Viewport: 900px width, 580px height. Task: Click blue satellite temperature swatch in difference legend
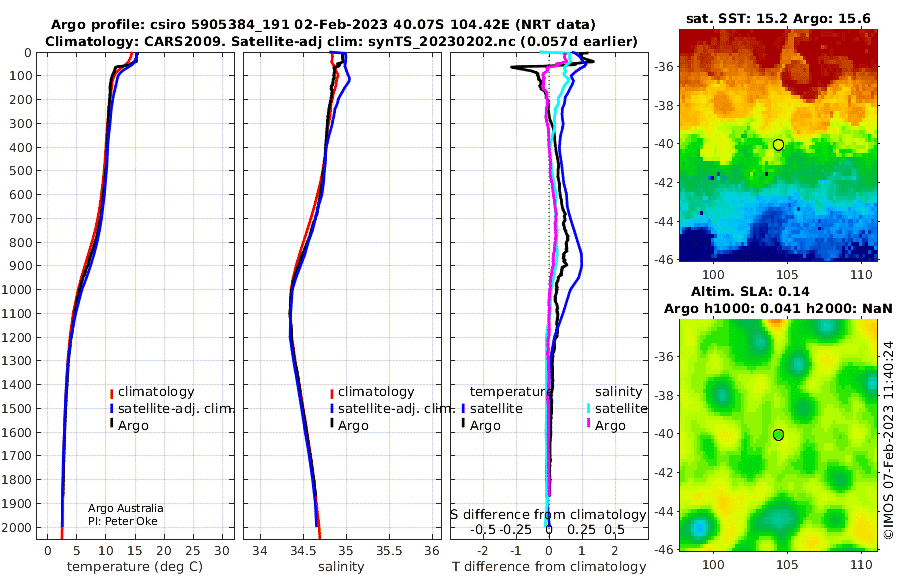pos(463,409)
